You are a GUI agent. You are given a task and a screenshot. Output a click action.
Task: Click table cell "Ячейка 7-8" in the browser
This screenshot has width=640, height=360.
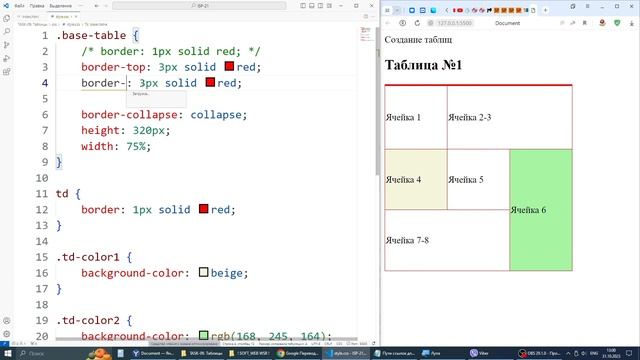click(447, 240)
